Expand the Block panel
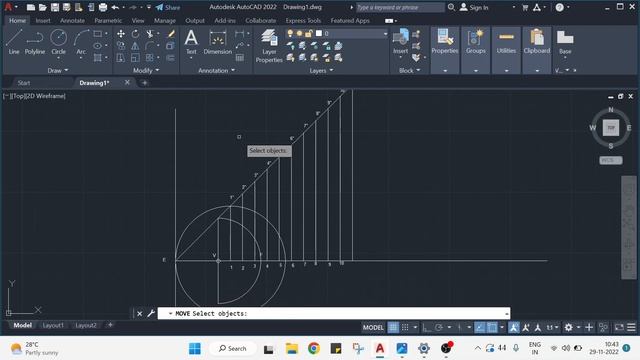The image size is (640, 360). click(x=409, y=71)
